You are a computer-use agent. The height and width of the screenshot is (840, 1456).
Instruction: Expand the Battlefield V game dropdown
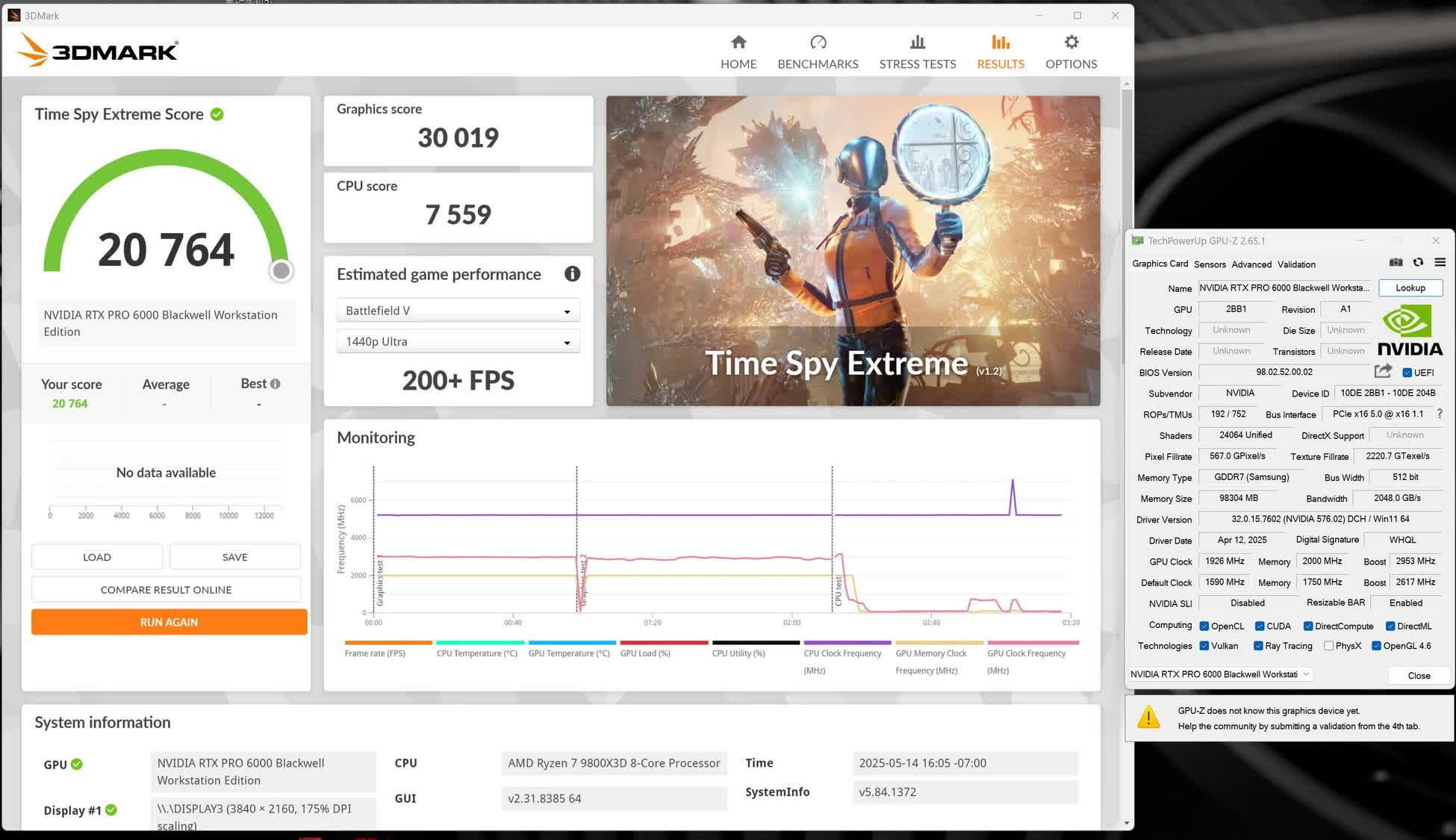(458, 311)
